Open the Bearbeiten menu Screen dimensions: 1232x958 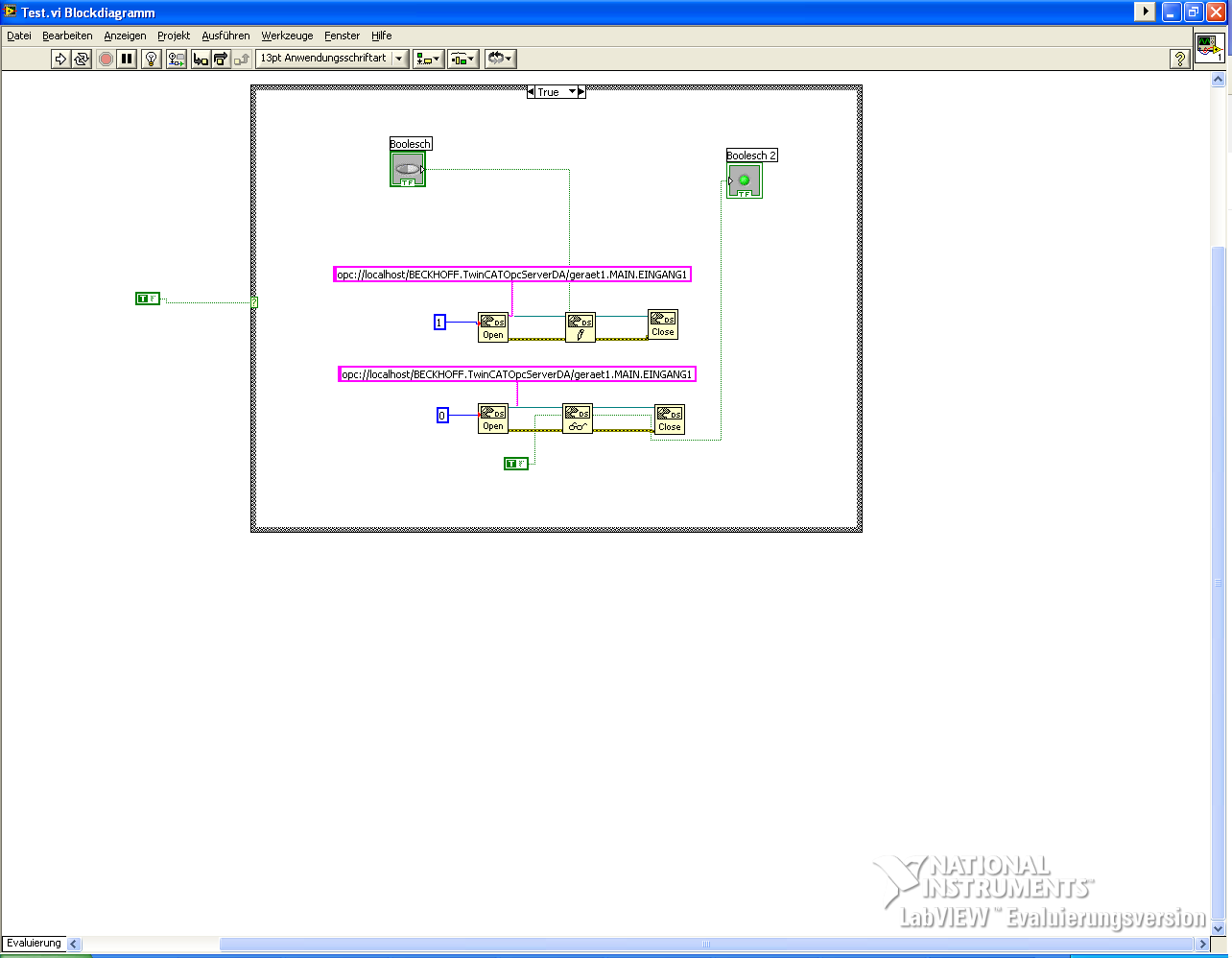[67, 36]
